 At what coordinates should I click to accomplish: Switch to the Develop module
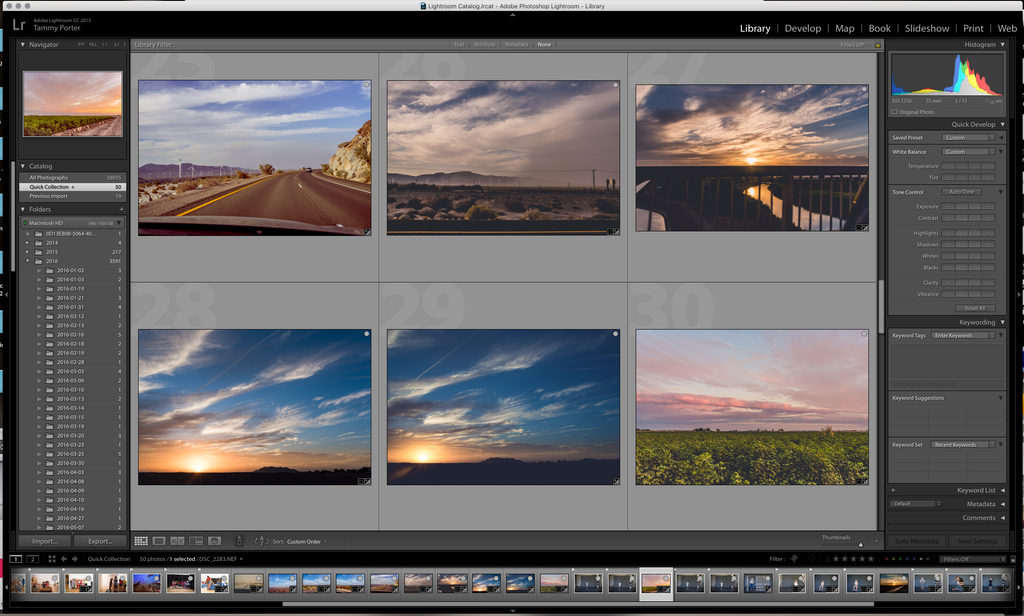803,28
